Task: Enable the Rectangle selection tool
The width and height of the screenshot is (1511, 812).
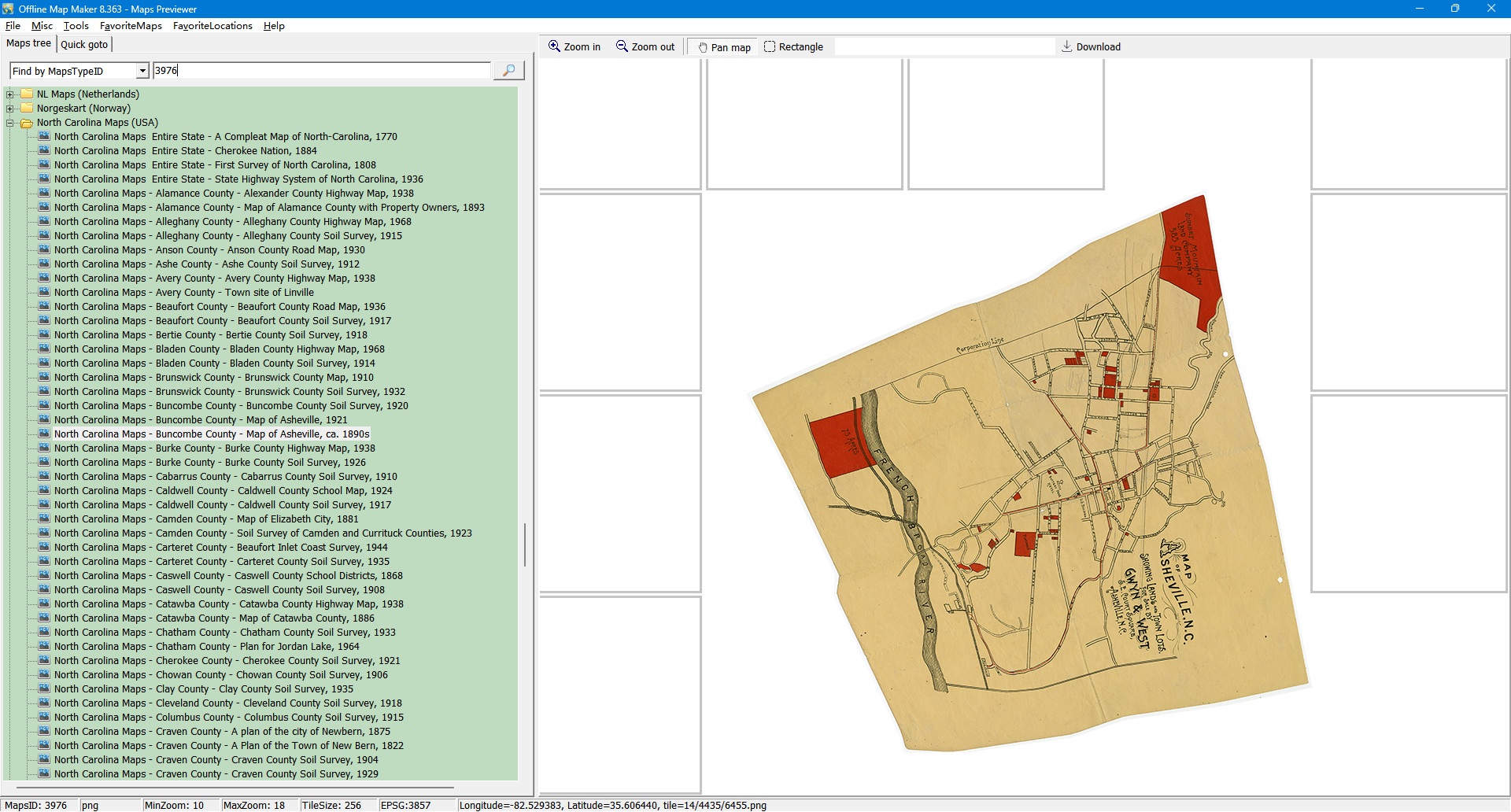Action: point(793,47)
